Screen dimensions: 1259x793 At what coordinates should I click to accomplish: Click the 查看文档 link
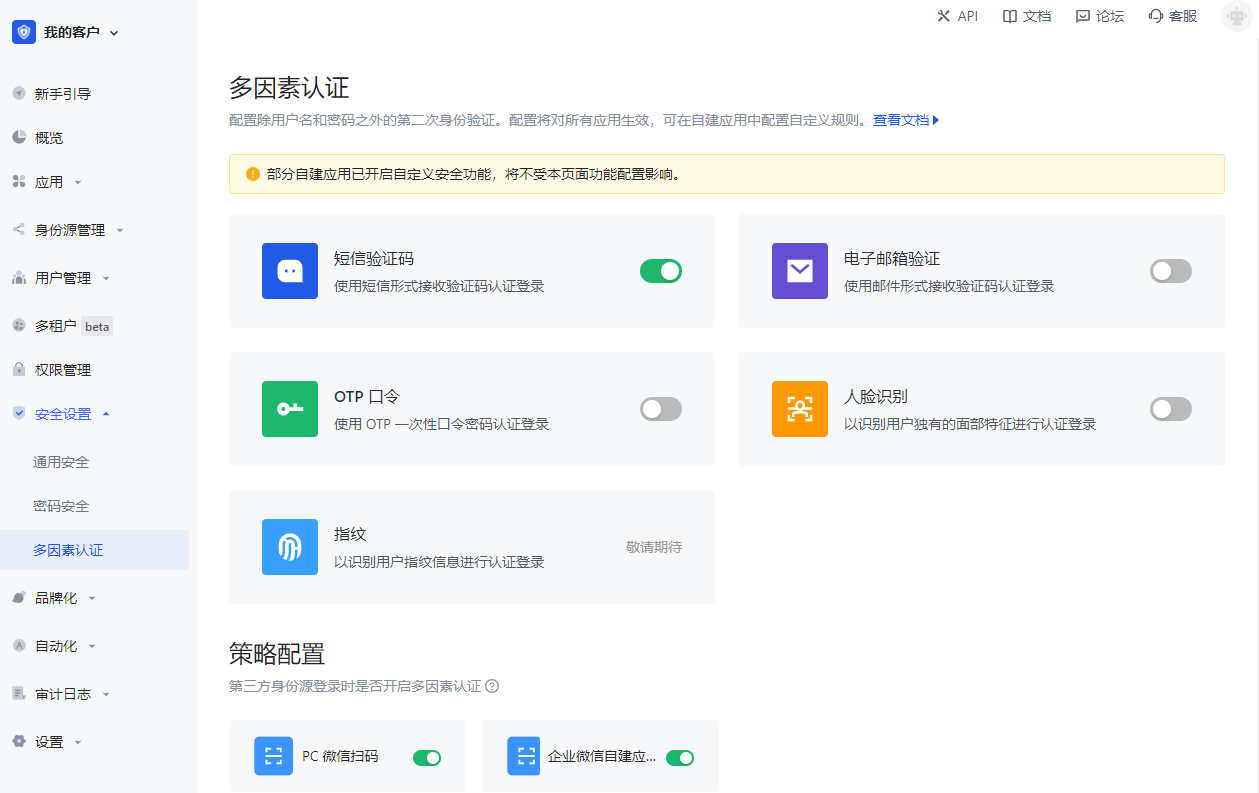[x=905, y=120]
